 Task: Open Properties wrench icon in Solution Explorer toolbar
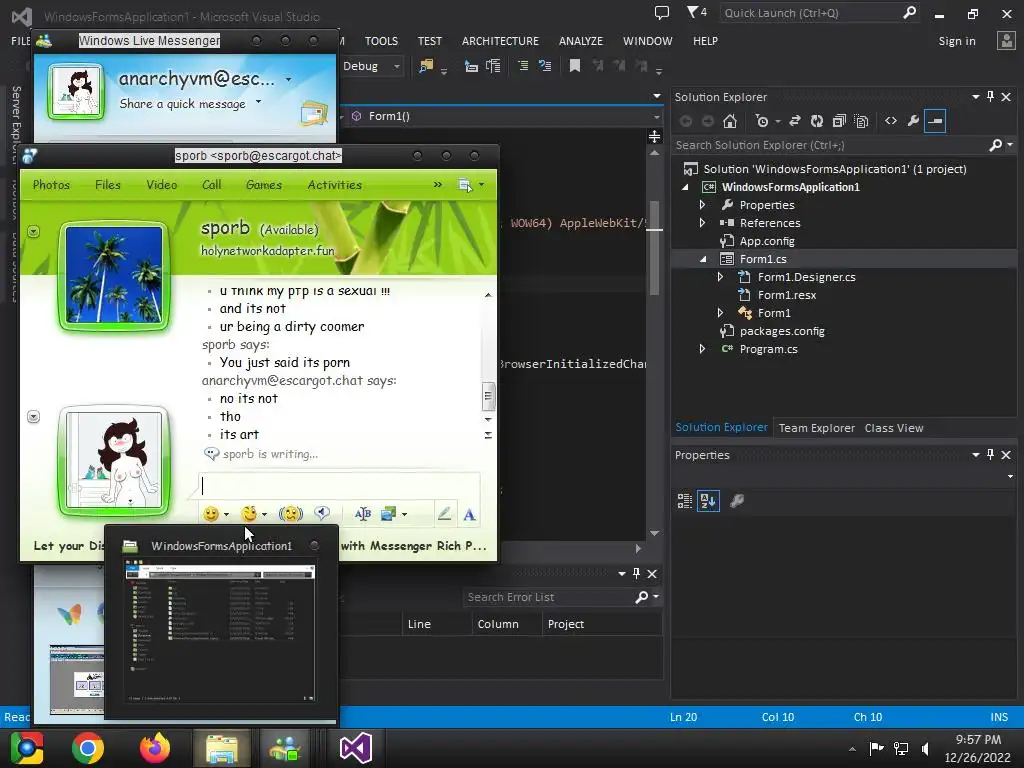913,121
